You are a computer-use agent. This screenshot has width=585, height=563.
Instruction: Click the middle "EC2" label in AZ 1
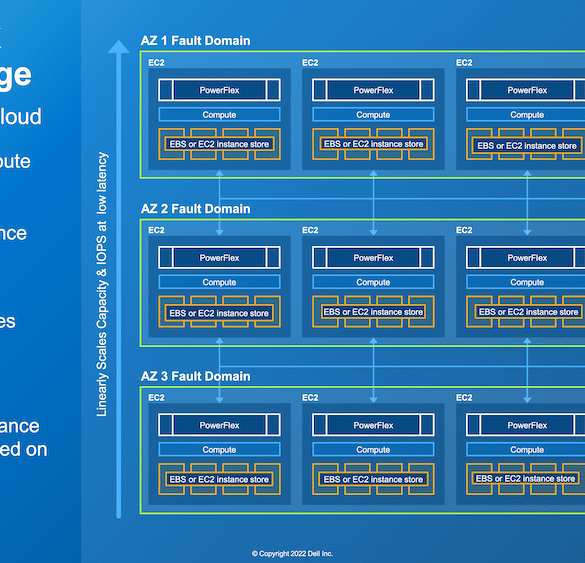pyautogui.click(x=310, y=63)
